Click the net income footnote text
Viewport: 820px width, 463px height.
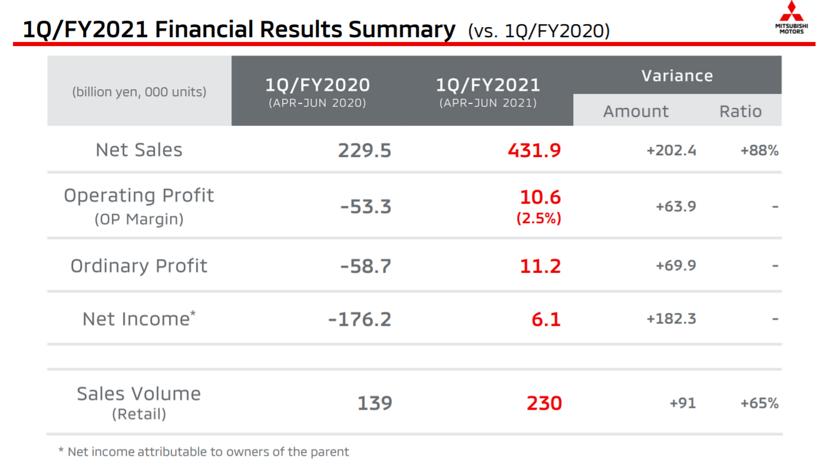203,452
